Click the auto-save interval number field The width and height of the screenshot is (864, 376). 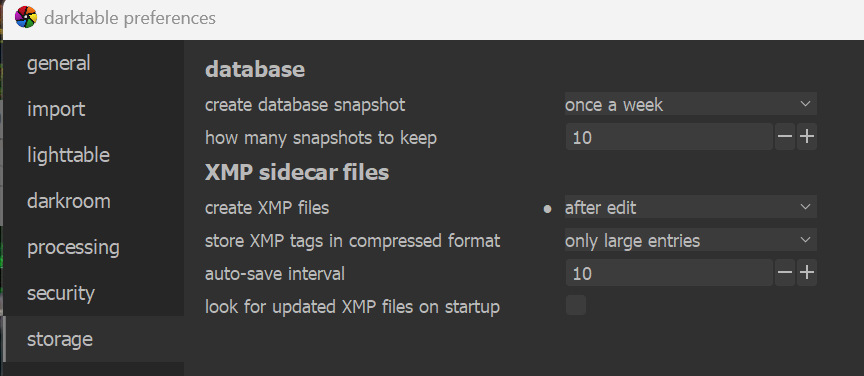(669, 273)
